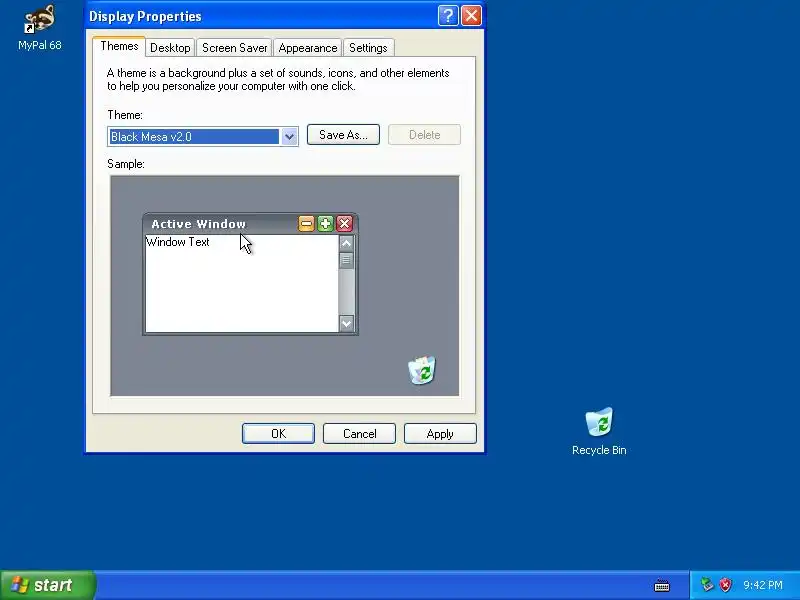Click the disabled Delete button

(424, 135)
